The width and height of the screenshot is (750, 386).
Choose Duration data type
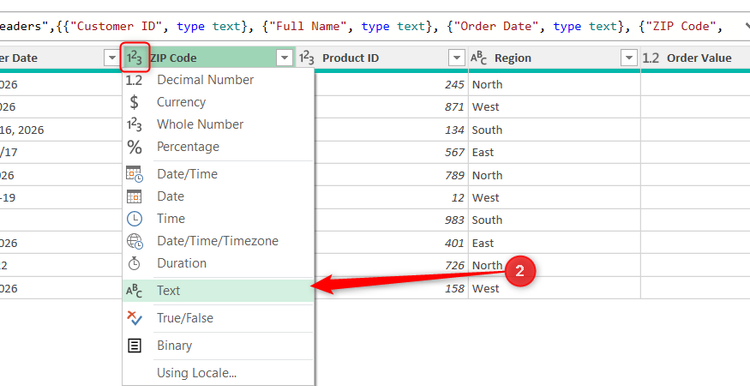[219, 263]
